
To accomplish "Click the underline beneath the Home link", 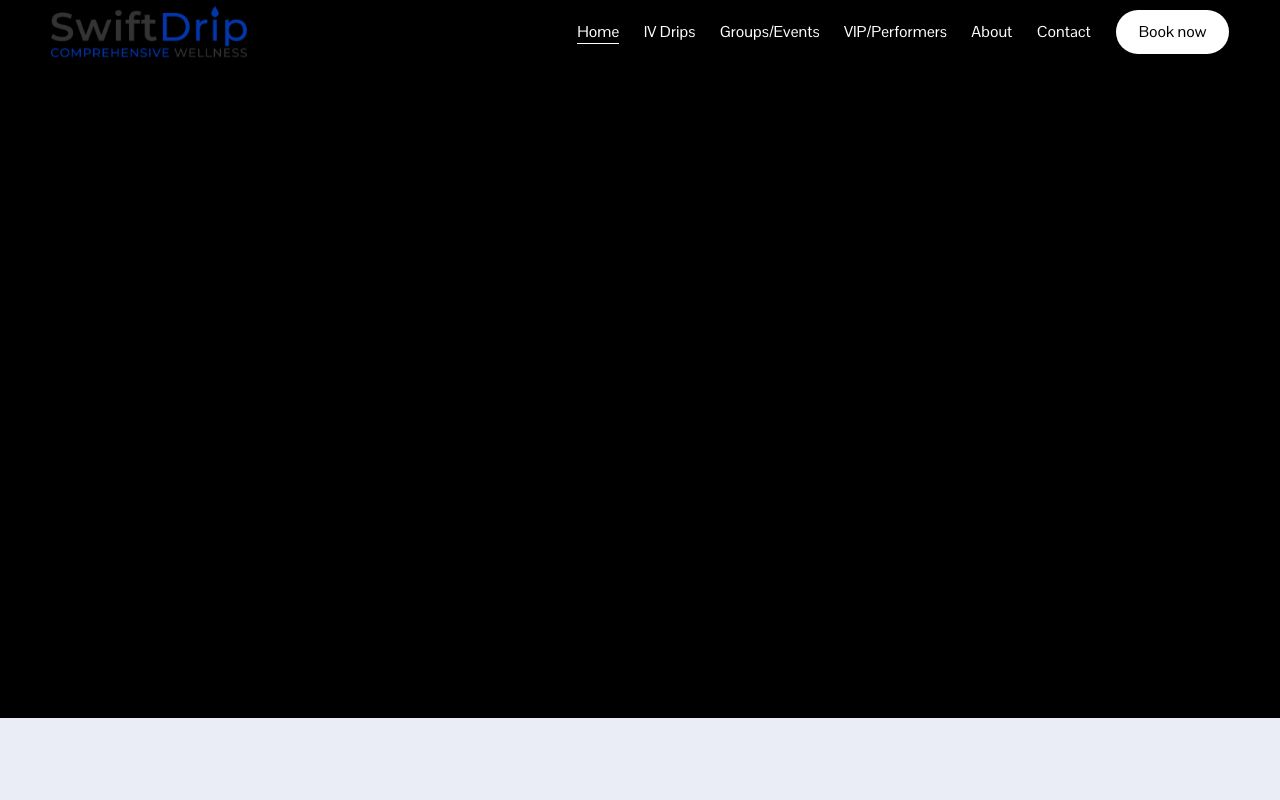I will click(x=597, y=43).
